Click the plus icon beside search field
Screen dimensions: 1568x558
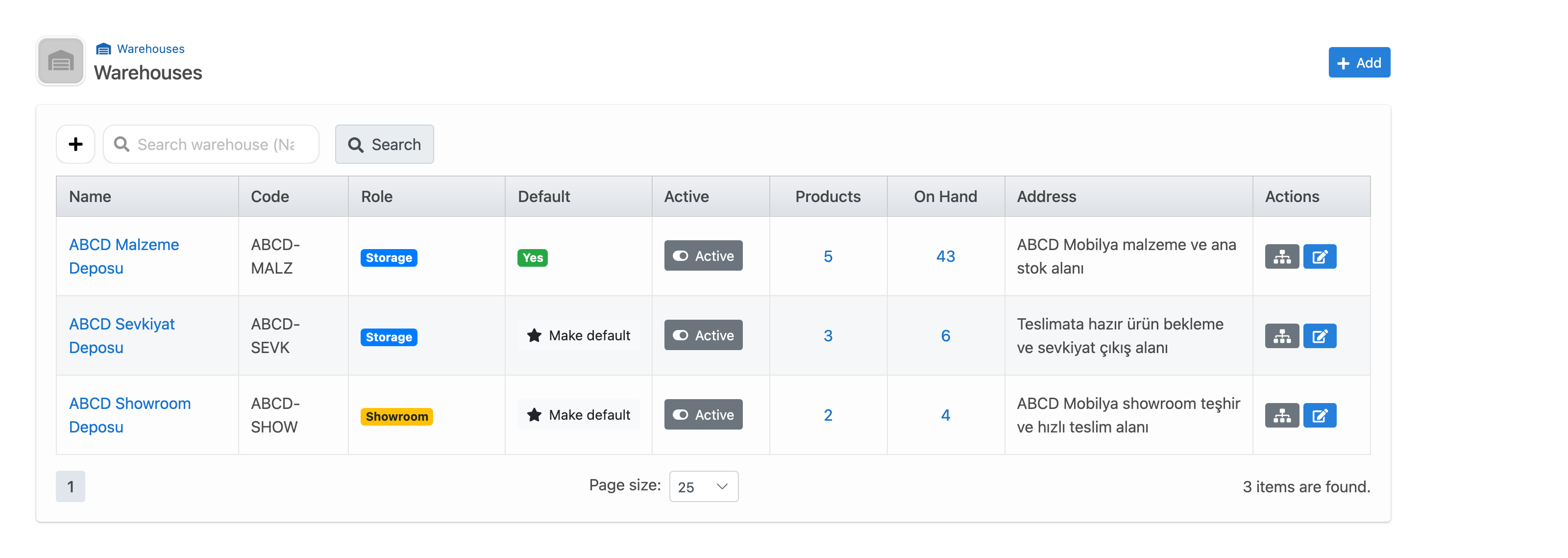[75, 144]
